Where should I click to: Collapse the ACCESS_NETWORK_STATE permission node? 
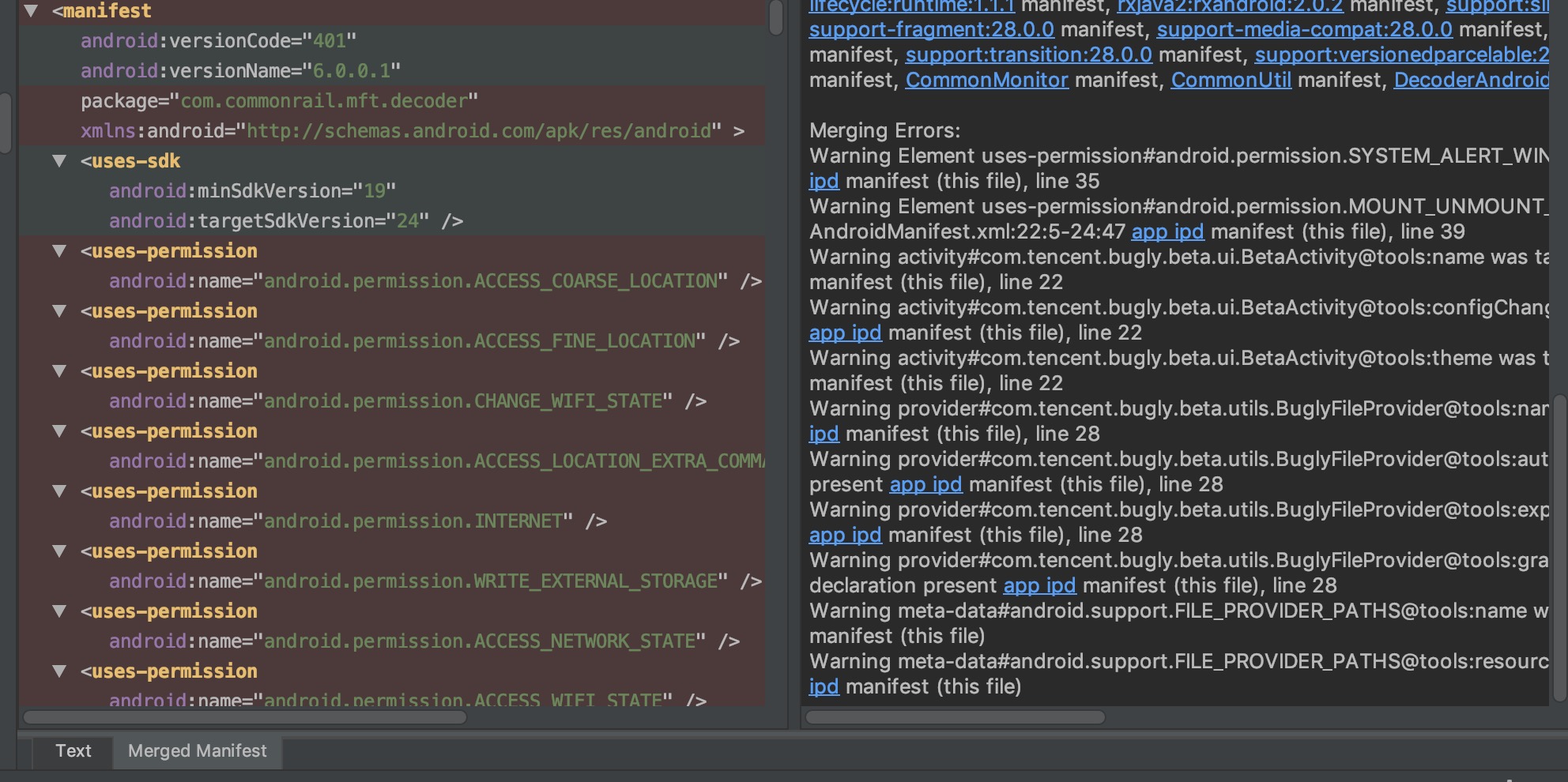[61, 611]
